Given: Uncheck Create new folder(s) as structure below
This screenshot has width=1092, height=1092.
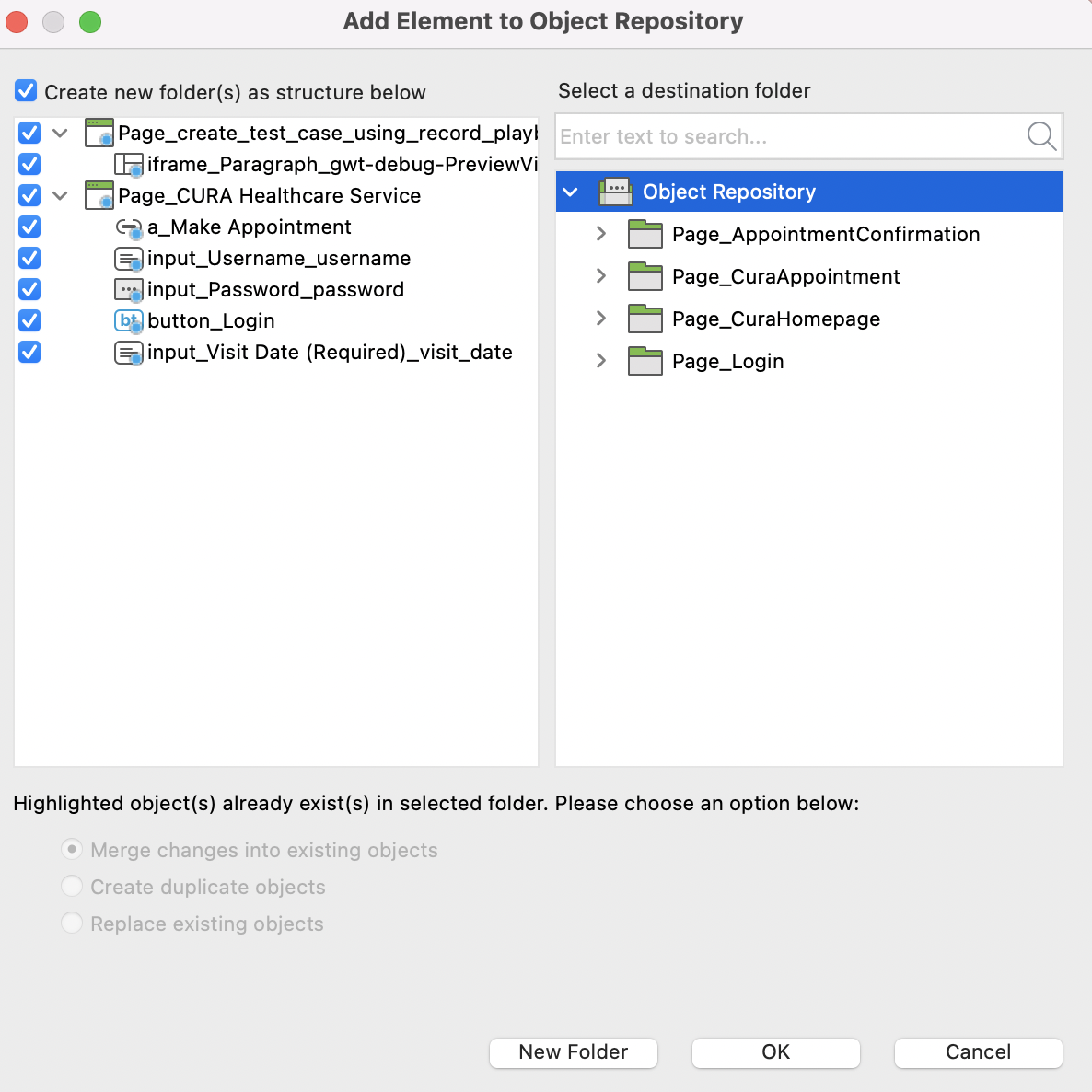Looking at the screenshot, I should point(25,90).
